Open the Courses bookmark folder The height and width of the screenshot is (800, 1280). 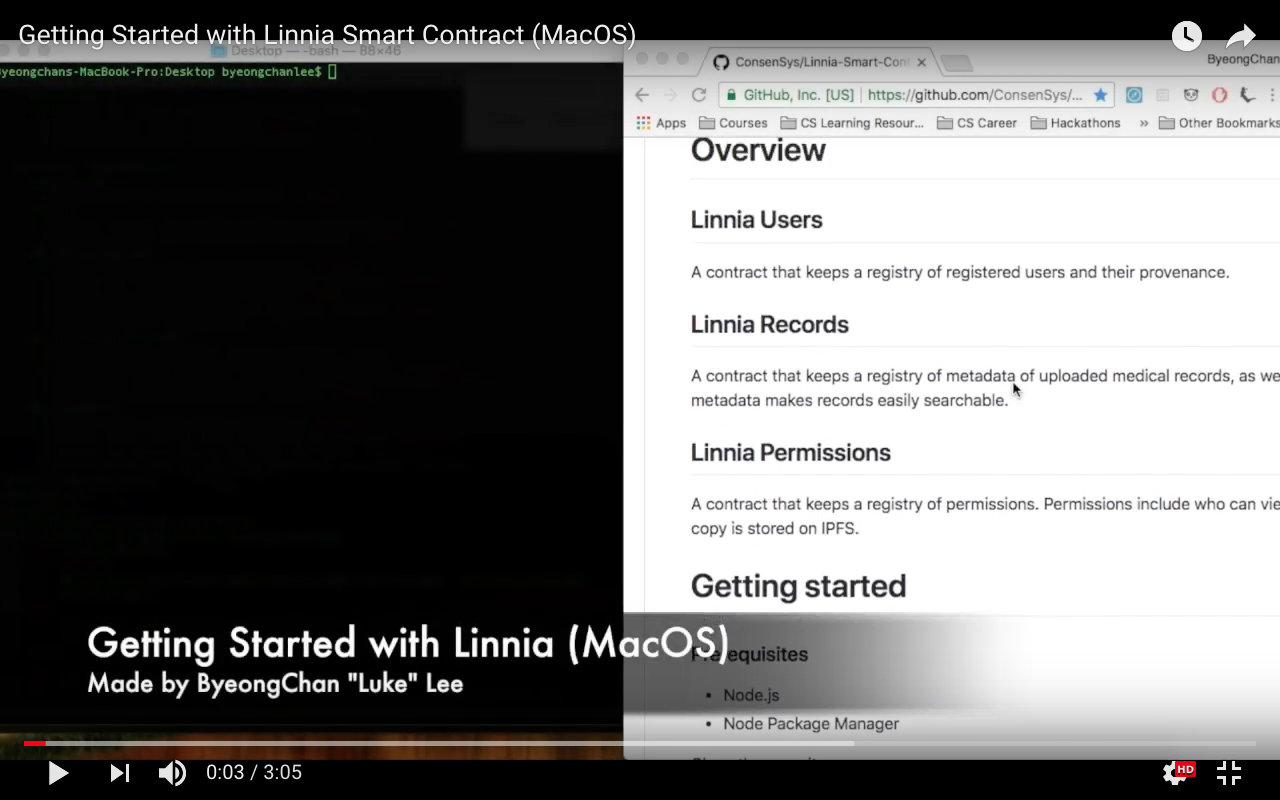(733, 123)
